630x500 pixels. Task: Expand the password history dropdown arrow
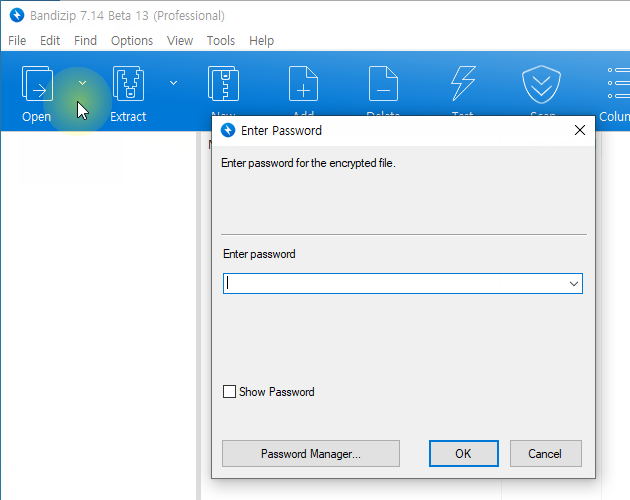click(x=574, y=284)
